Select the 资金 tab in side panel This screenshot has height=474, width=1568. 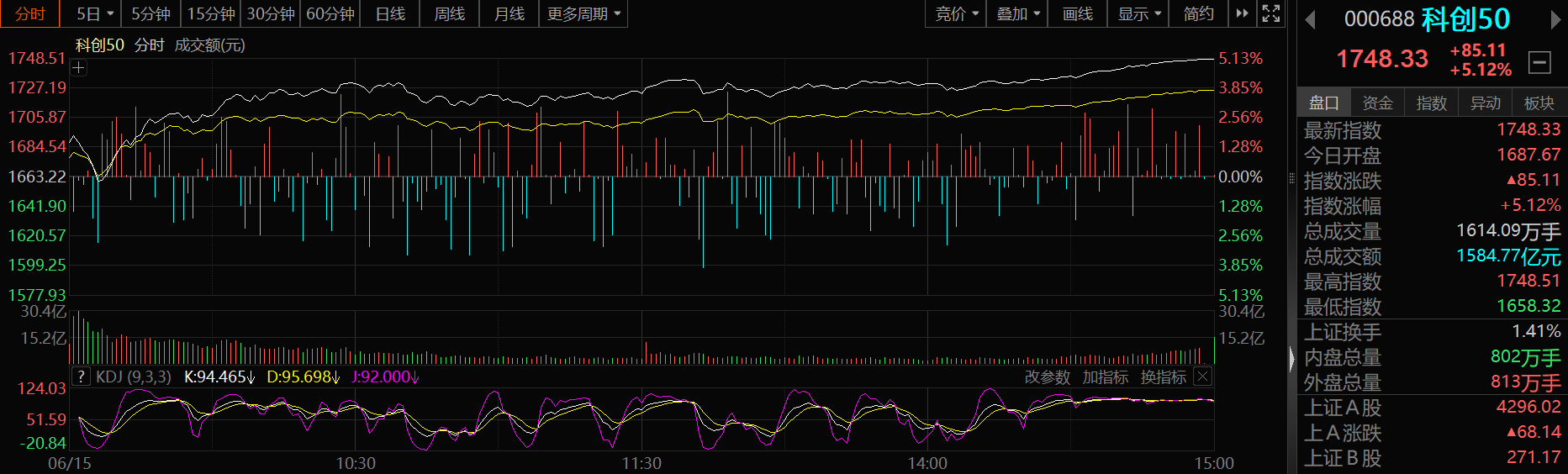[x=1377, y=103]
